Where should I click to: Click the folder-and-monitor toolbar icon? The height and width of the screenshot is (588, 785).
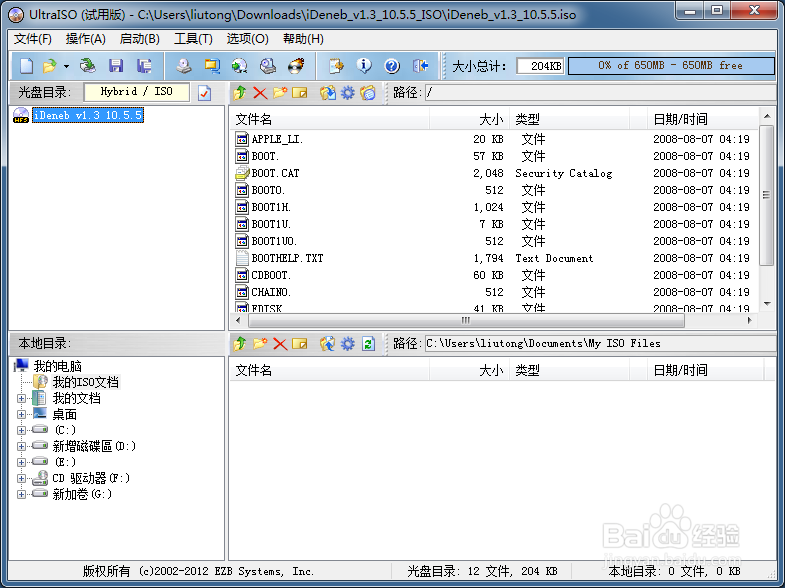[212, 66]
